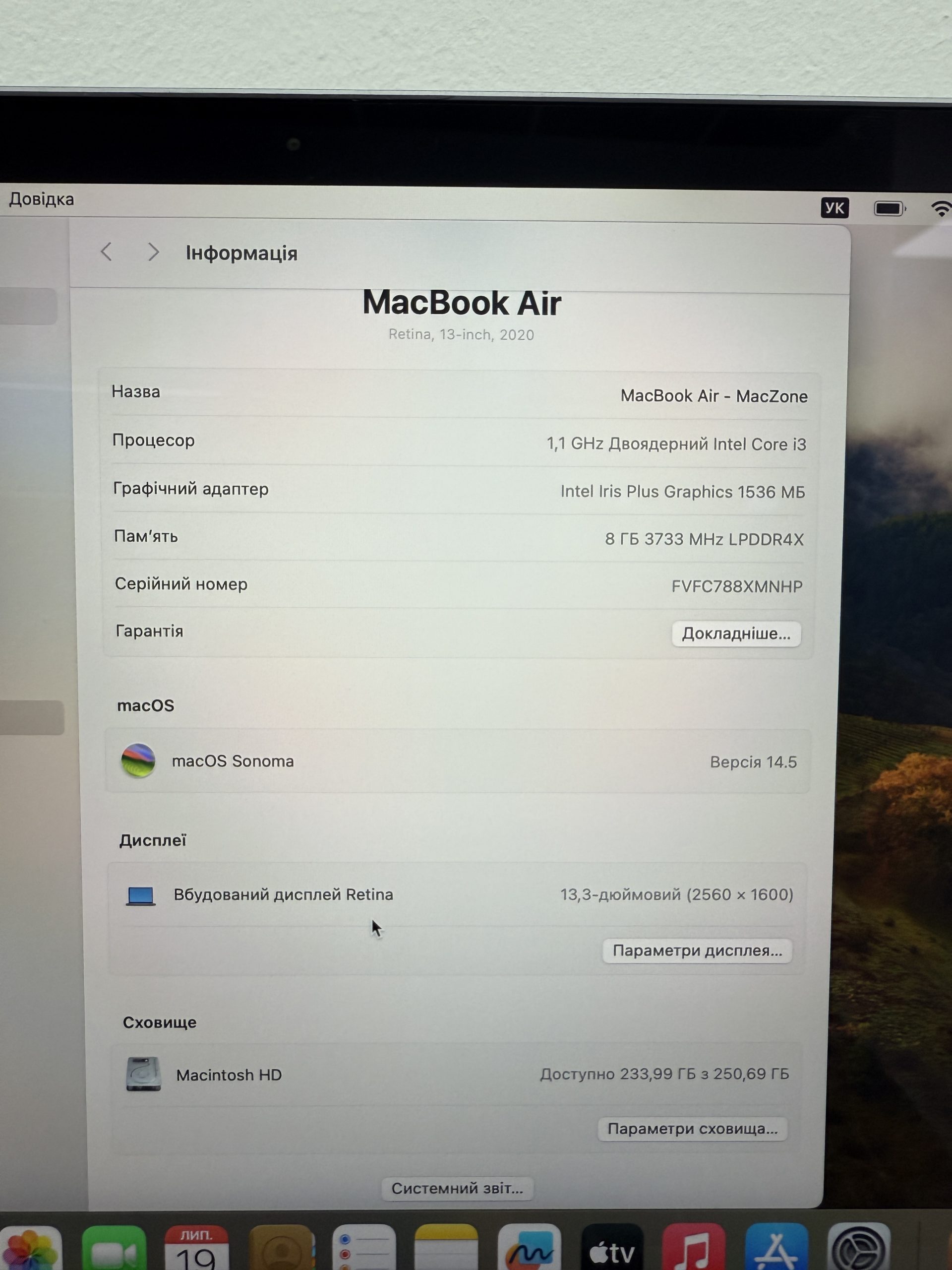Viewport: 952px width, 1270px height.
Task: Click the Процесор row label
Action: tap(154, 441)
